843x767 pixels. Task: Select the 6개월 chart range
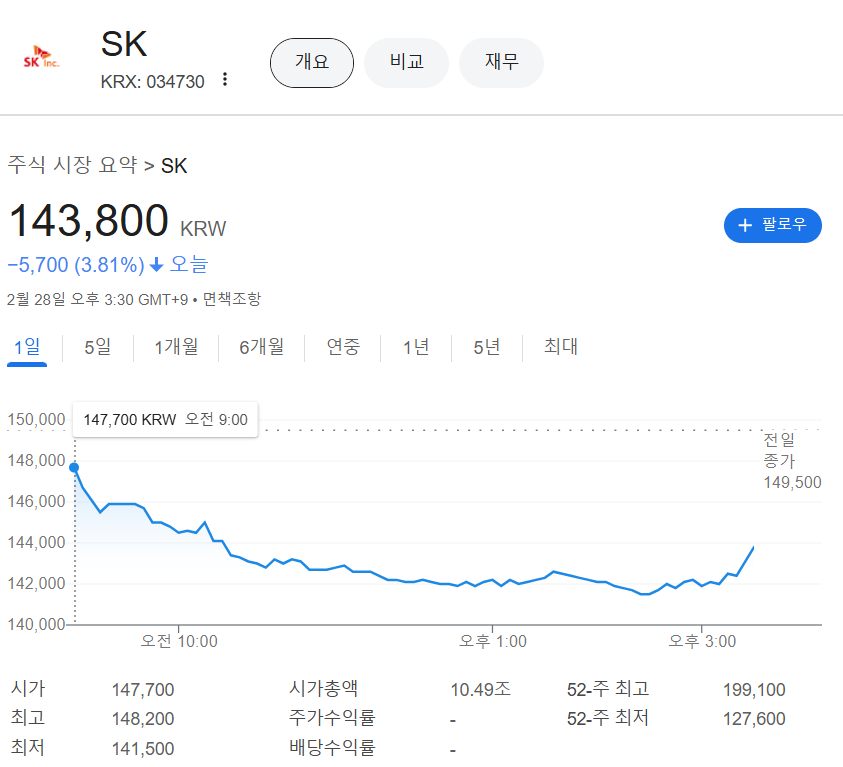261,347
